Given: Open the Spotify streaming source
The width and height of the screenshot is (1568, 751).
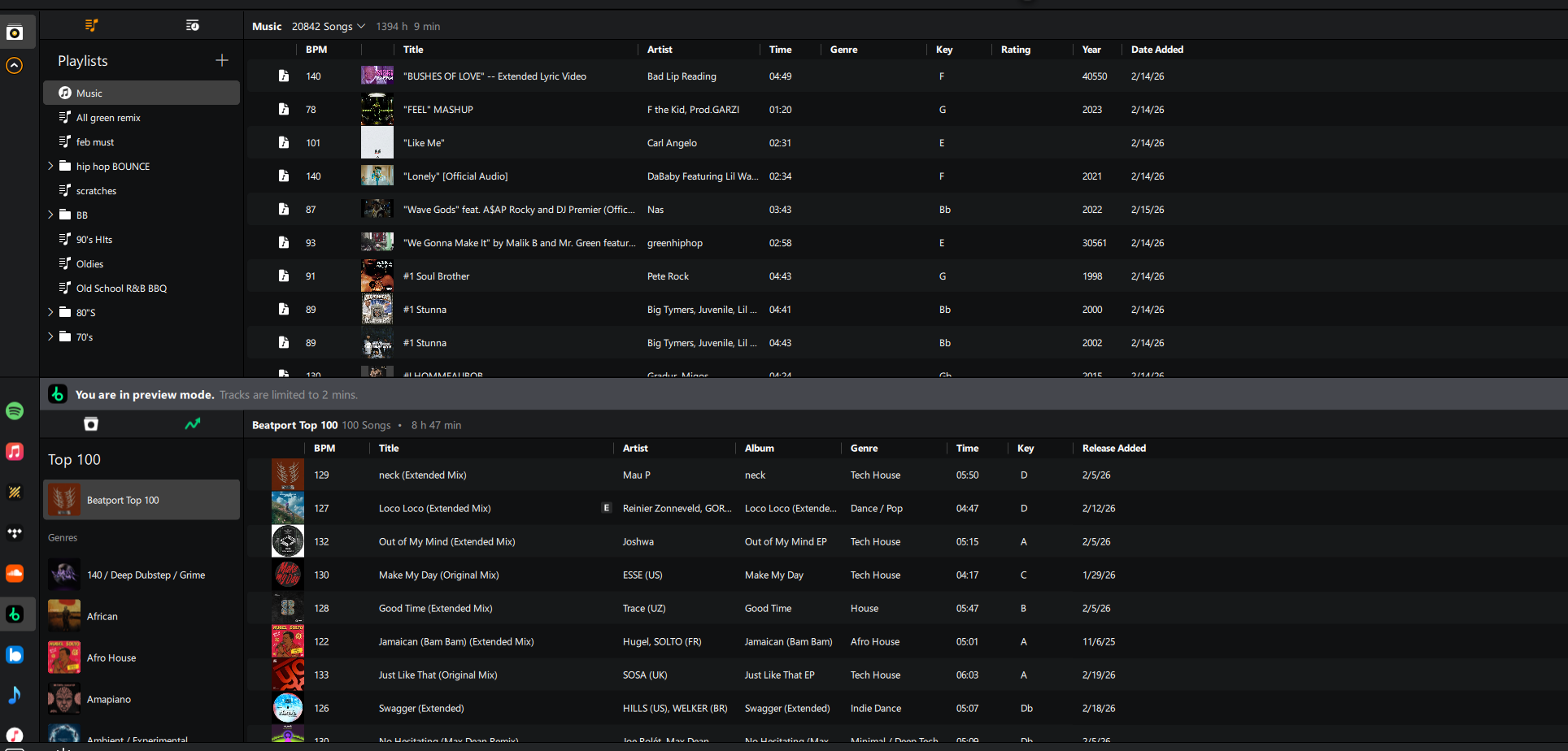Looking at the screenshot, I should point(15,411).
